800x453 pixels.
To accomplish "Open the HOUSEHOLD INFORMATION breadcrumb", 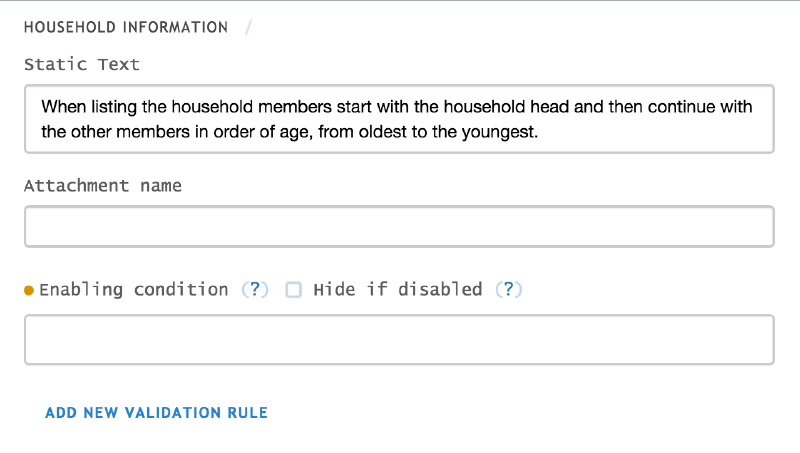I will tap(126, 27).
